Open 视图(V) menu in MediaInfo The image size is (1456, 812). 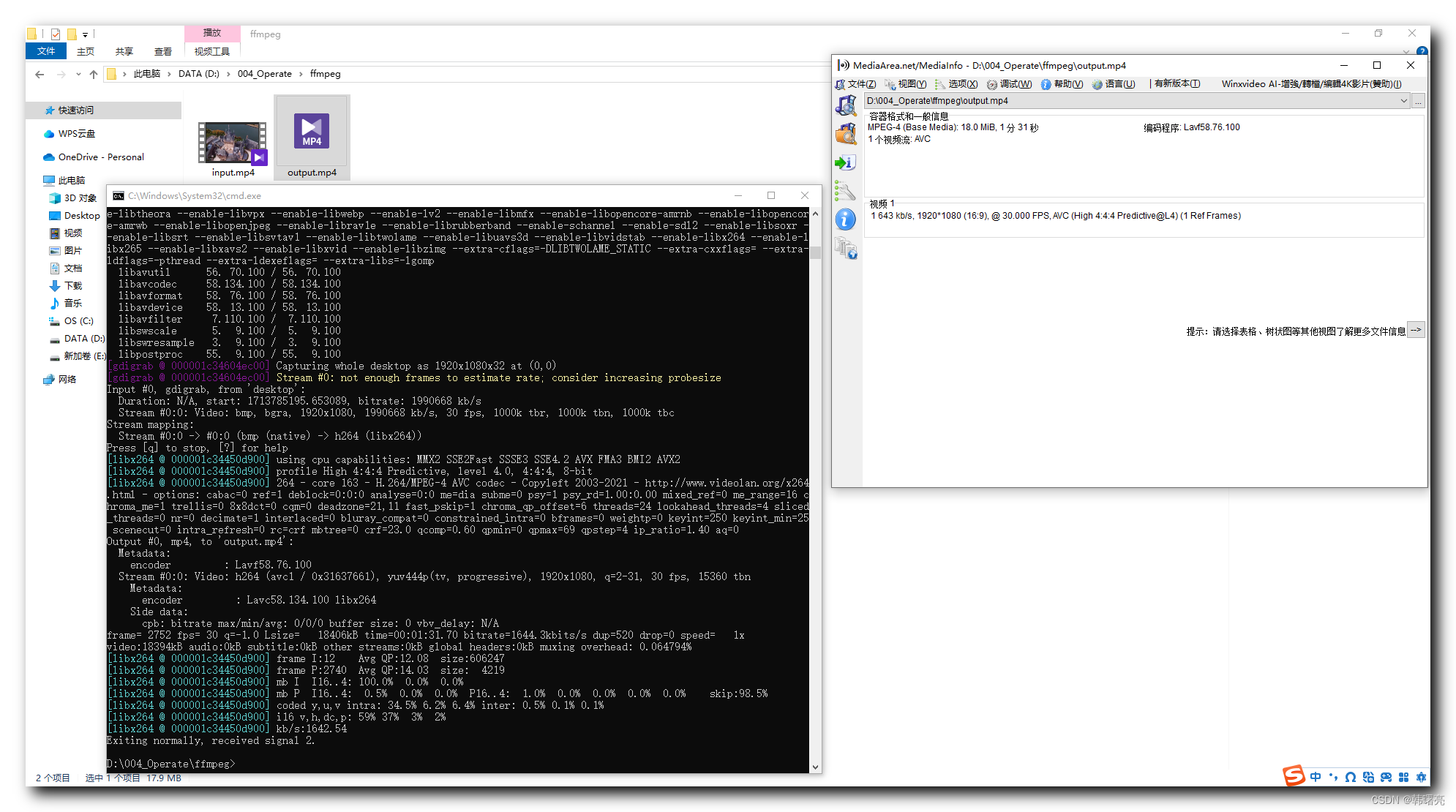click(912, 84)
